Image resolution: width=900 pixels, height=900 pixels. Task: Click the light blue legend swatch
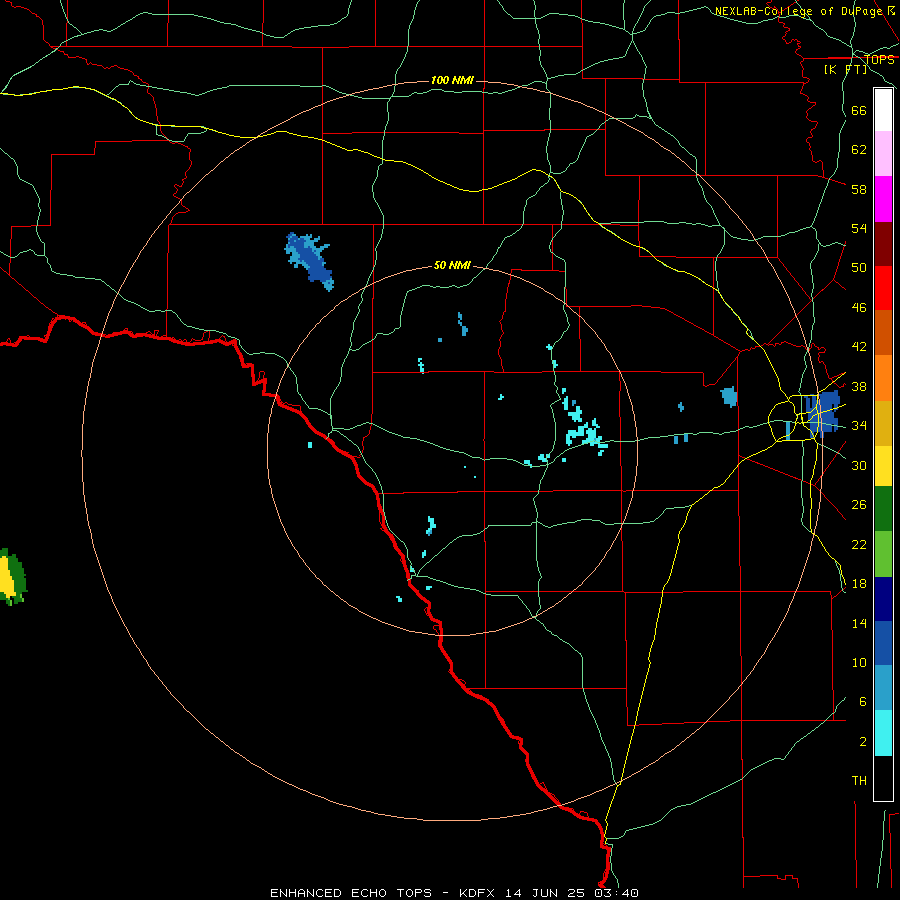click(883, 688)
